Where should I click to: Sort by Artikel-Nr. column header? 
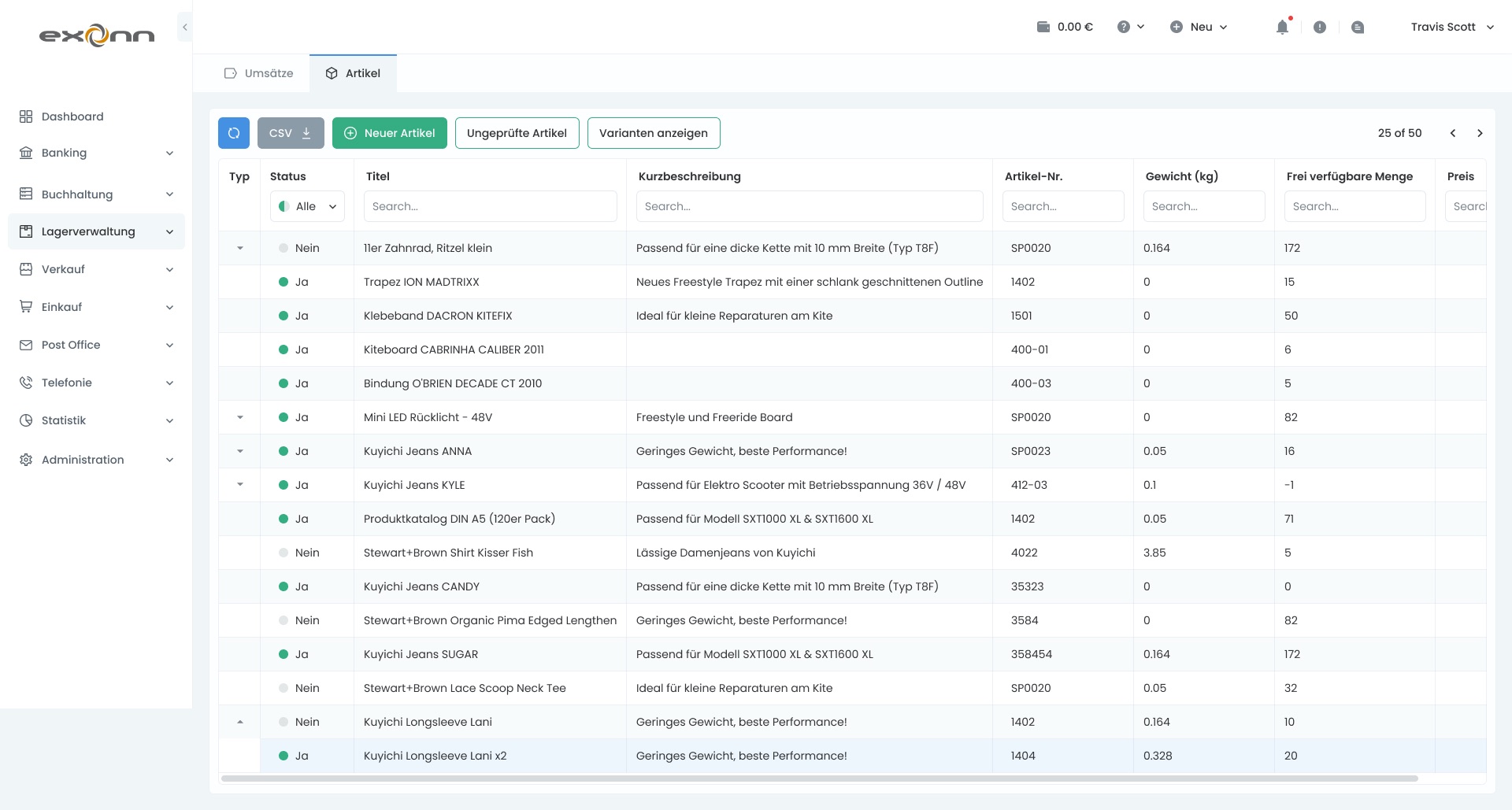click(1033, 176)
